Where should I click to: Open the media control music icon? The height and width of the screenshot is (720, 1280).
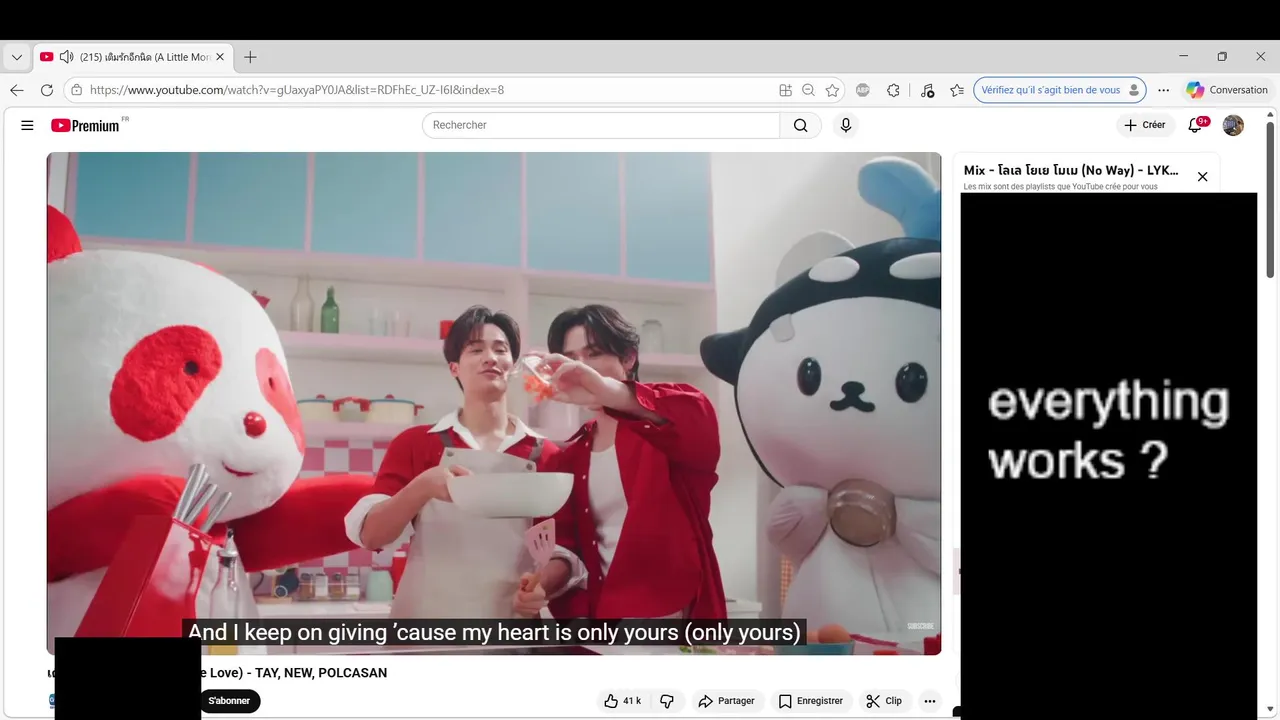pos(927,90)
